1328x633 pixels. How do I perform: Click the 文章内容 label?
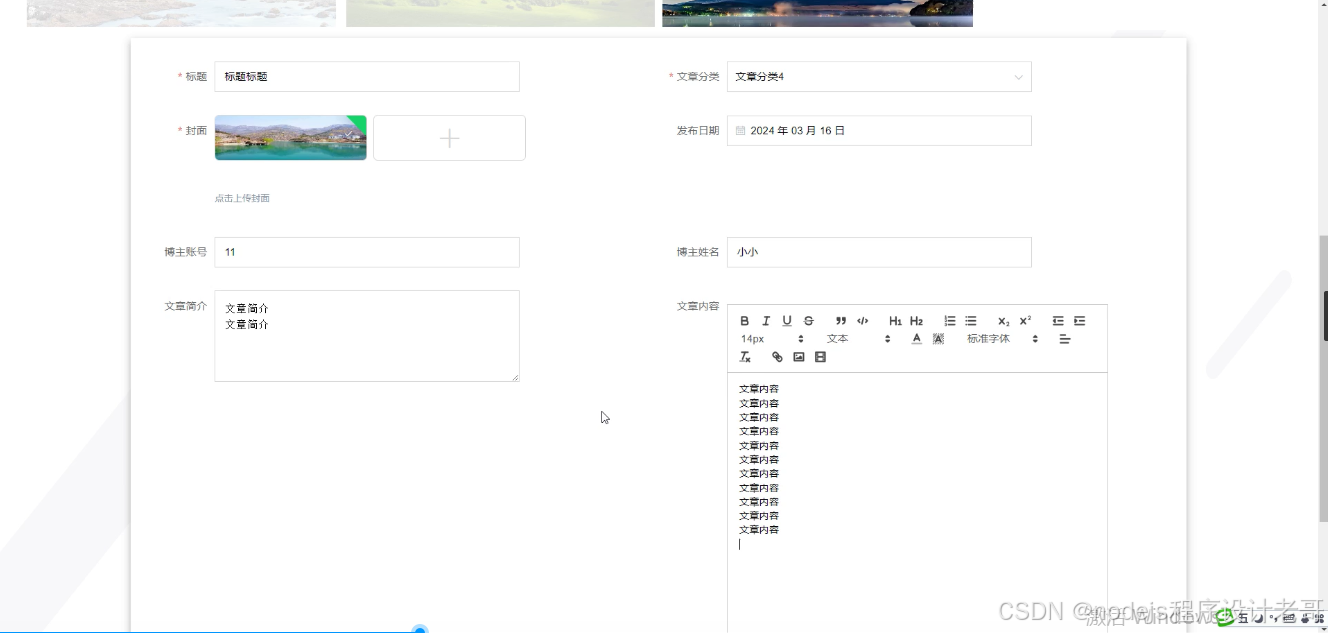tap(698, 306)
